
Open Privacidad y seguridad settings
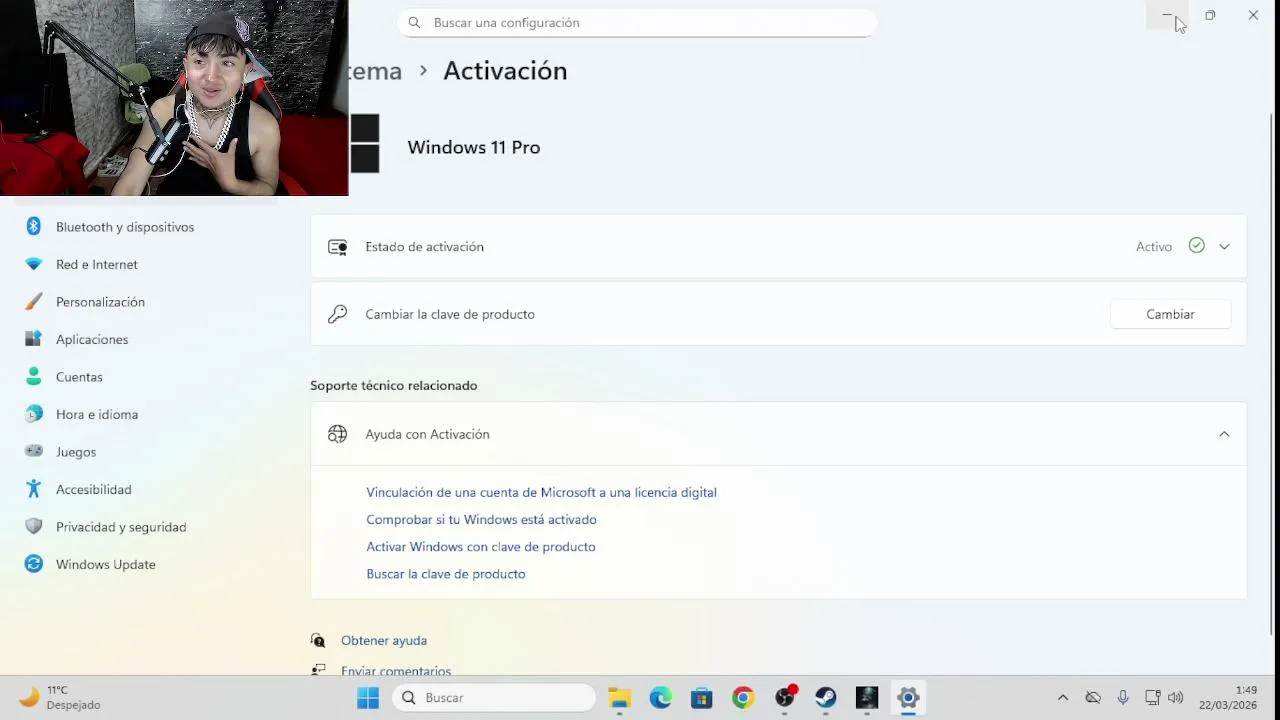(121, 527)
